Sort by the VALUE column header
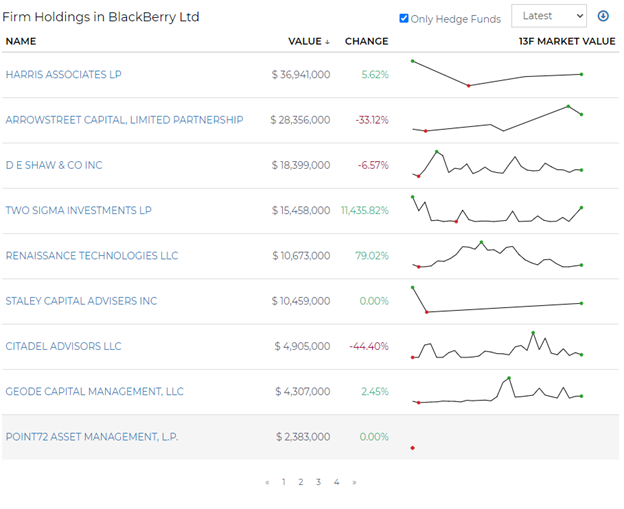Image resolution: width=624 pixels, height=509 pixels. click(305, 41)
